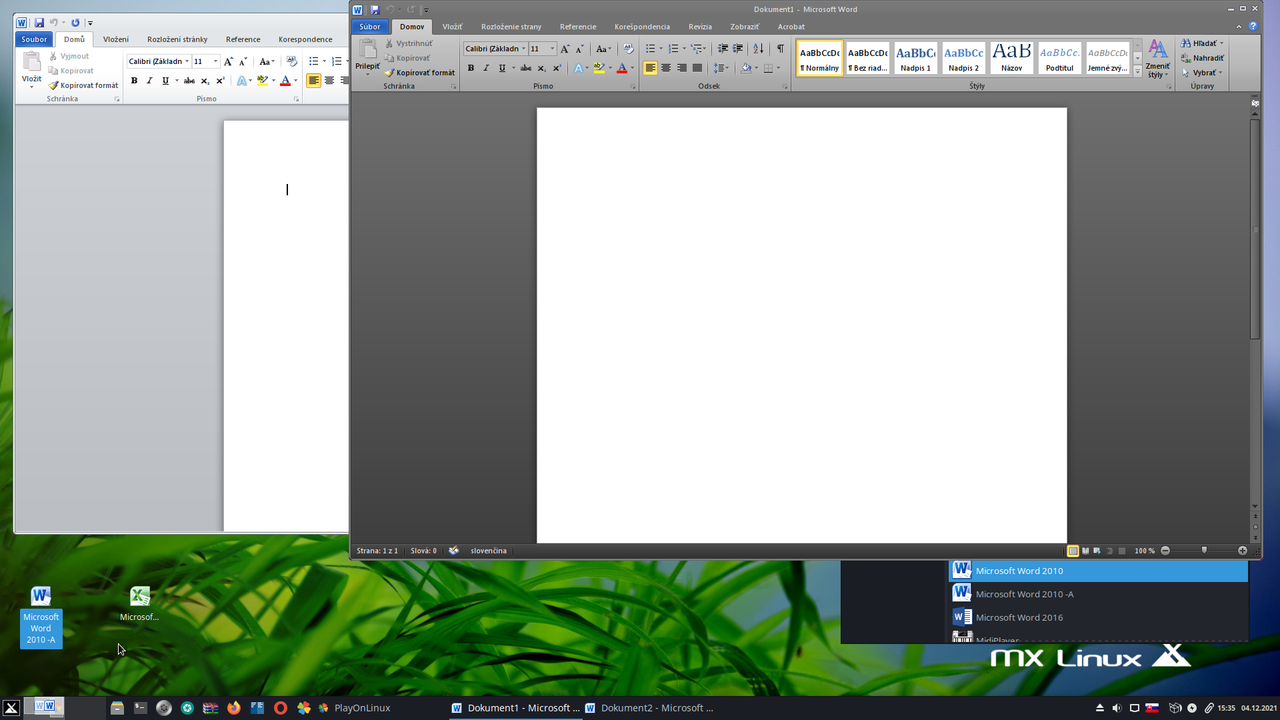1280x720 pixels.
Task: Click Grow Font icon in Dokument1 window
Action: [x=565, y=49]
